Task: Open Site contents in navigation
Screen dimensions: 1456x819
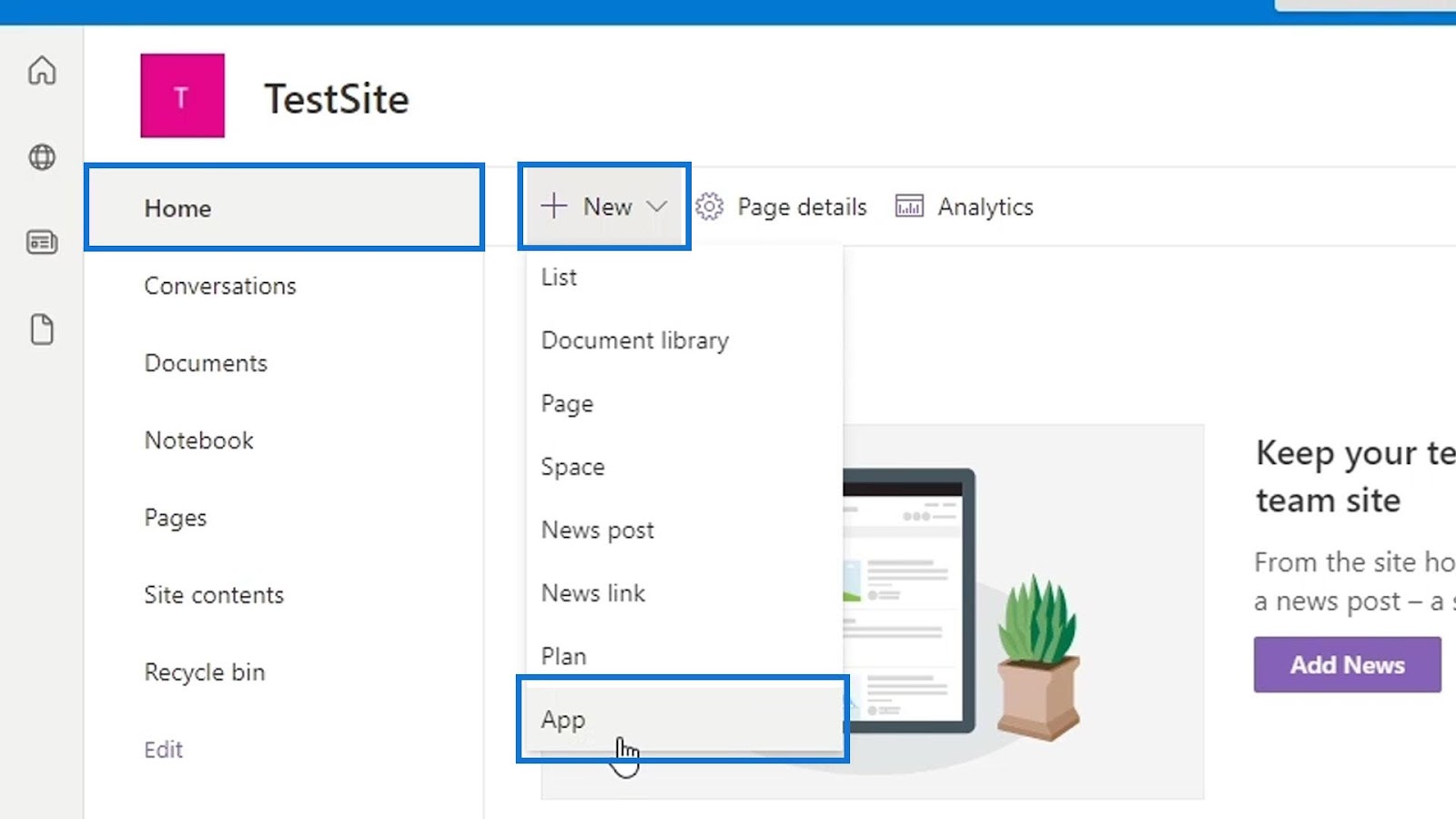Action: tap(214, 595)
